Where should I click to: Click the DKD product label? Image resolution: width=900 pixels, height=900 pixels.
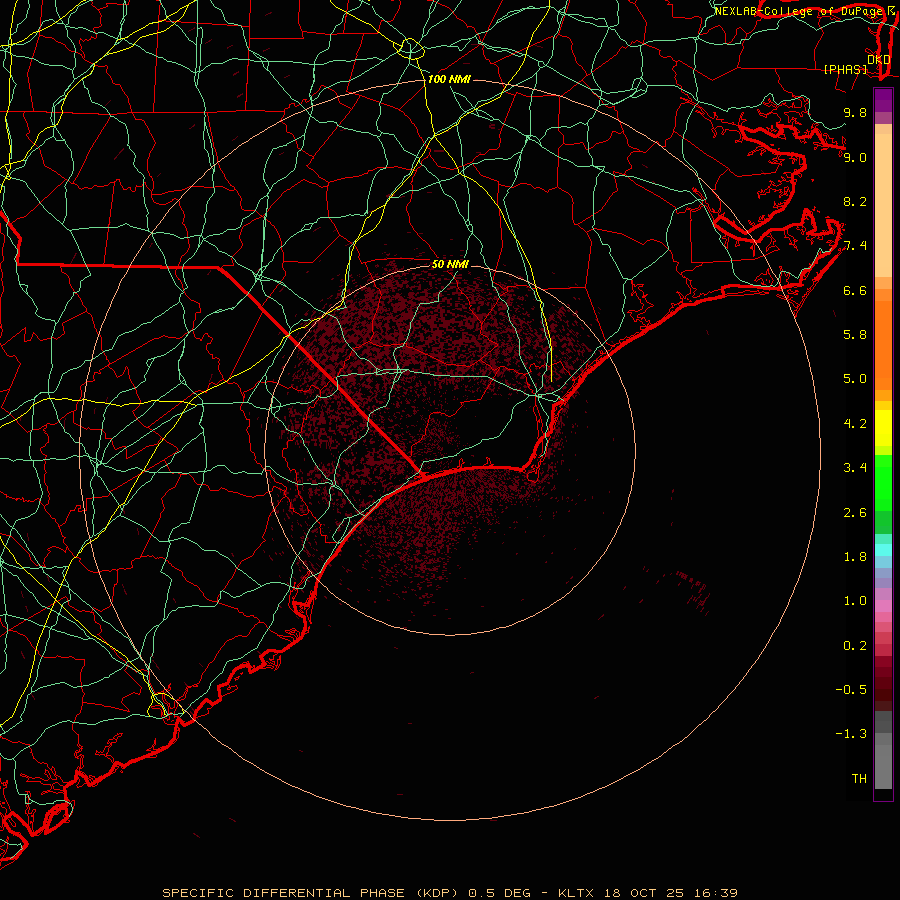coord(879,60)
